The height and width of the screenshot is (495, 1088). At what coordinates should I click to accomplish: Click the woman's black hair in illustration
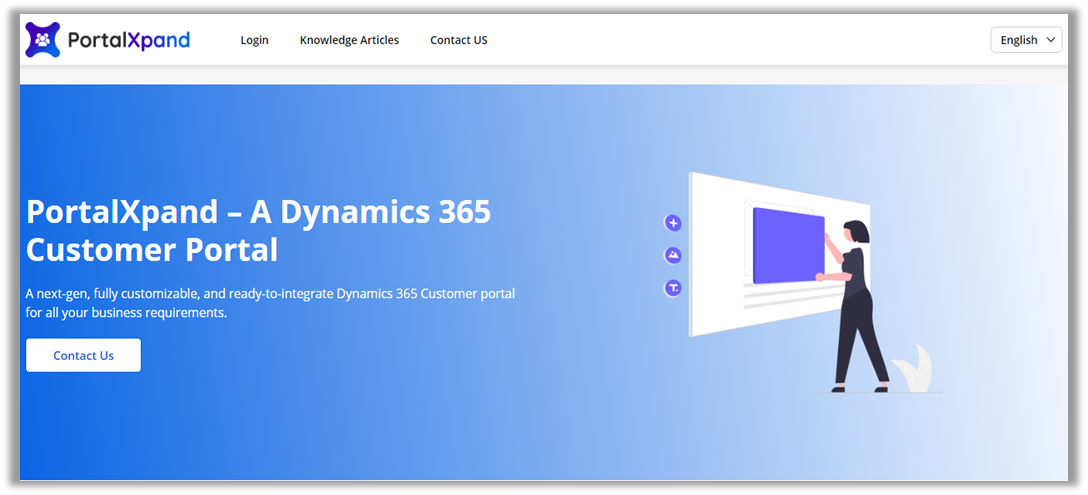pos(857,231)
